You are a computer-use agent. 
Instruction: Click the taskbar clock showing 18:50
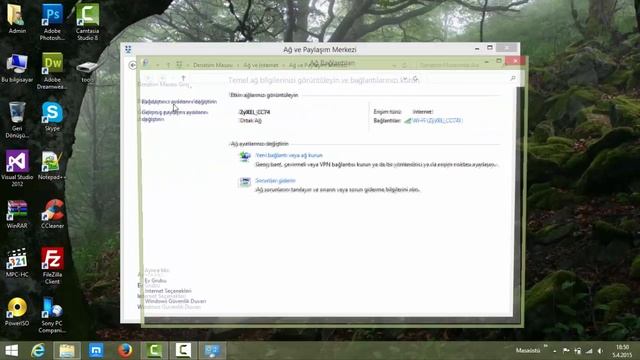coord(622,351)
